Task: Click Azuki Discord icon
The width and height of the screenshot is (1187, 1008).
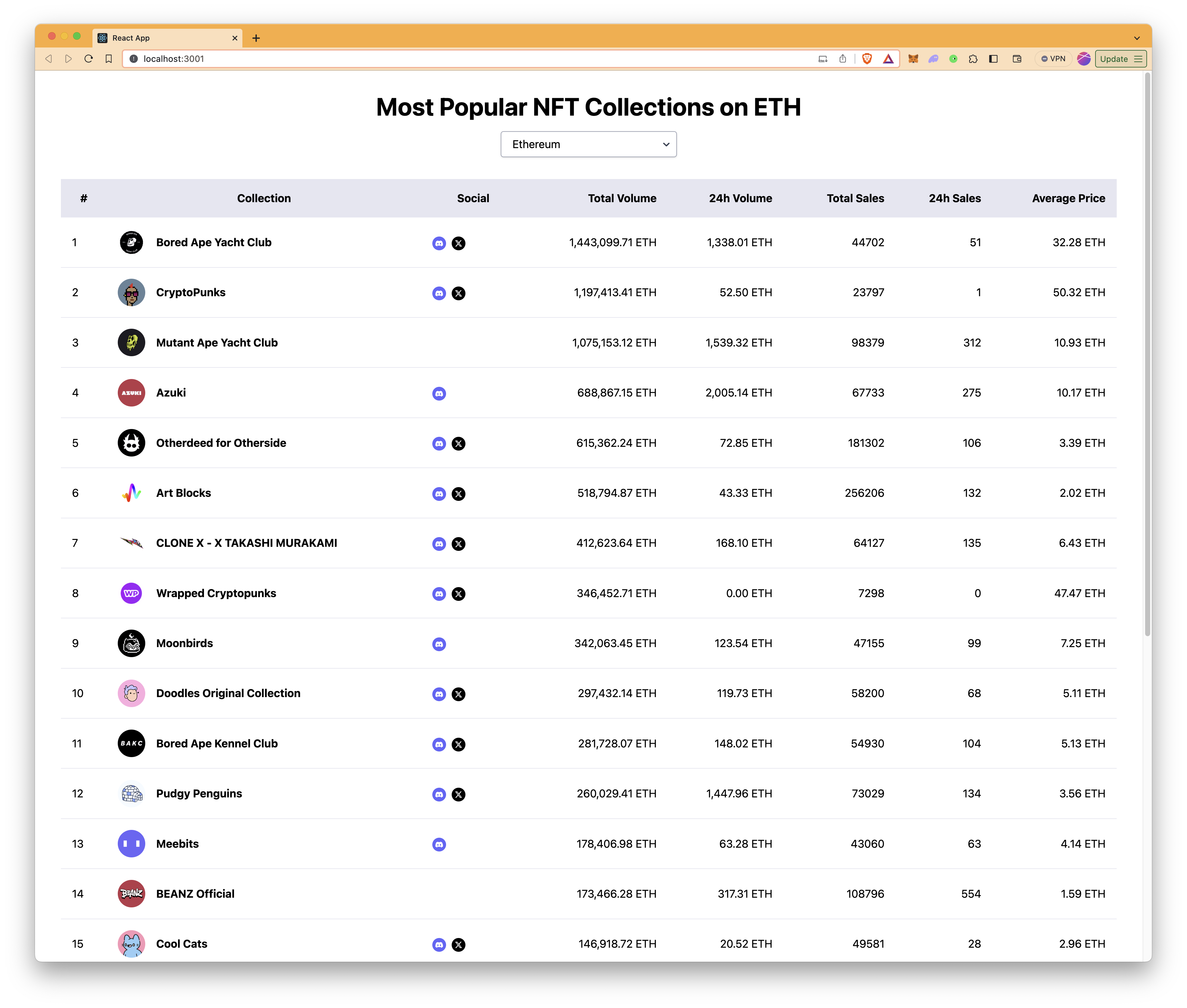Action: pos(439,394)
